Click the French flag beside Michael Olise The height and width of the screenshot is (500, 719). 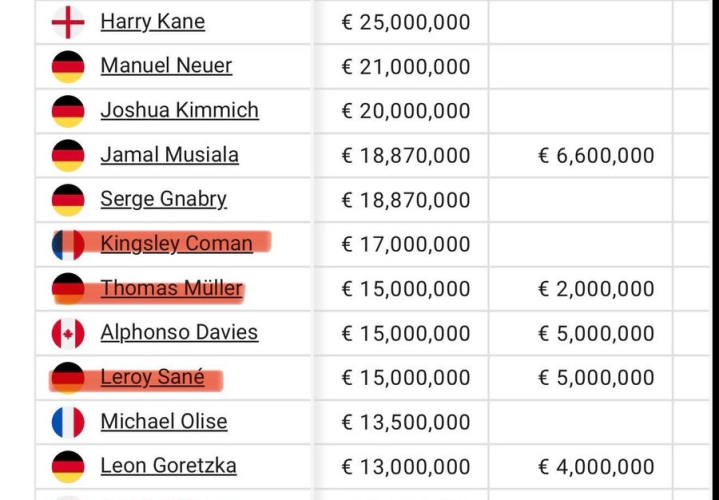tap(68, 422)
